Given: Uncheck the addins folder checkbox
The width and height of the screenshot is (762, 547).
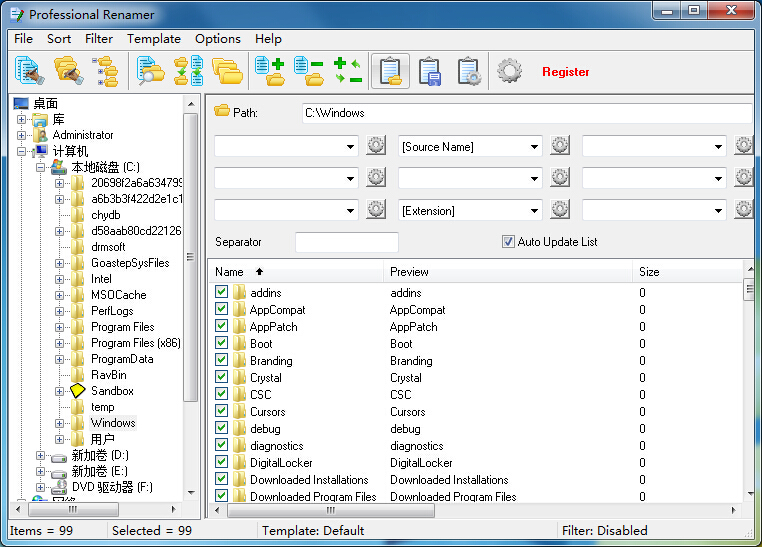Looking at the screenshot, I should [222, 293].
